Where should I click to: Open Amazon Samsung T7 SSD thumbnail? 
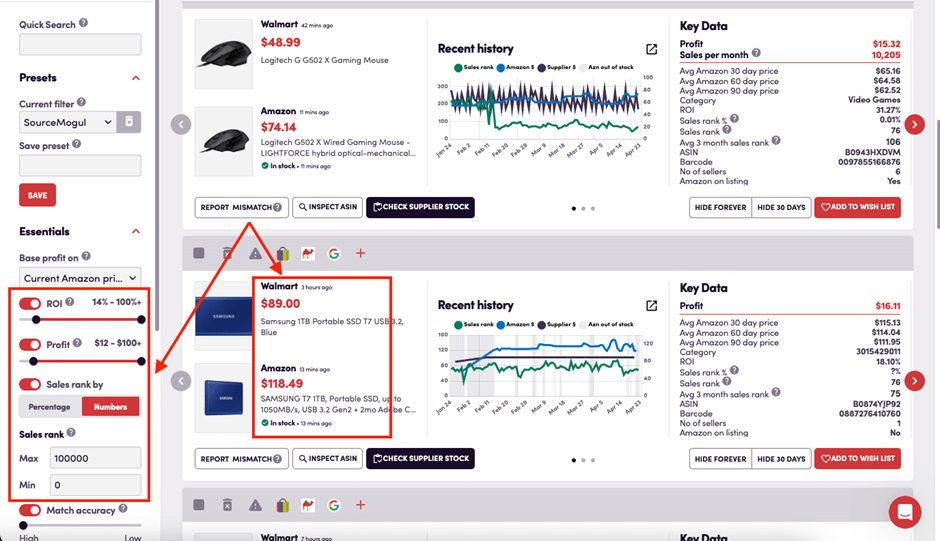(224, 398)
